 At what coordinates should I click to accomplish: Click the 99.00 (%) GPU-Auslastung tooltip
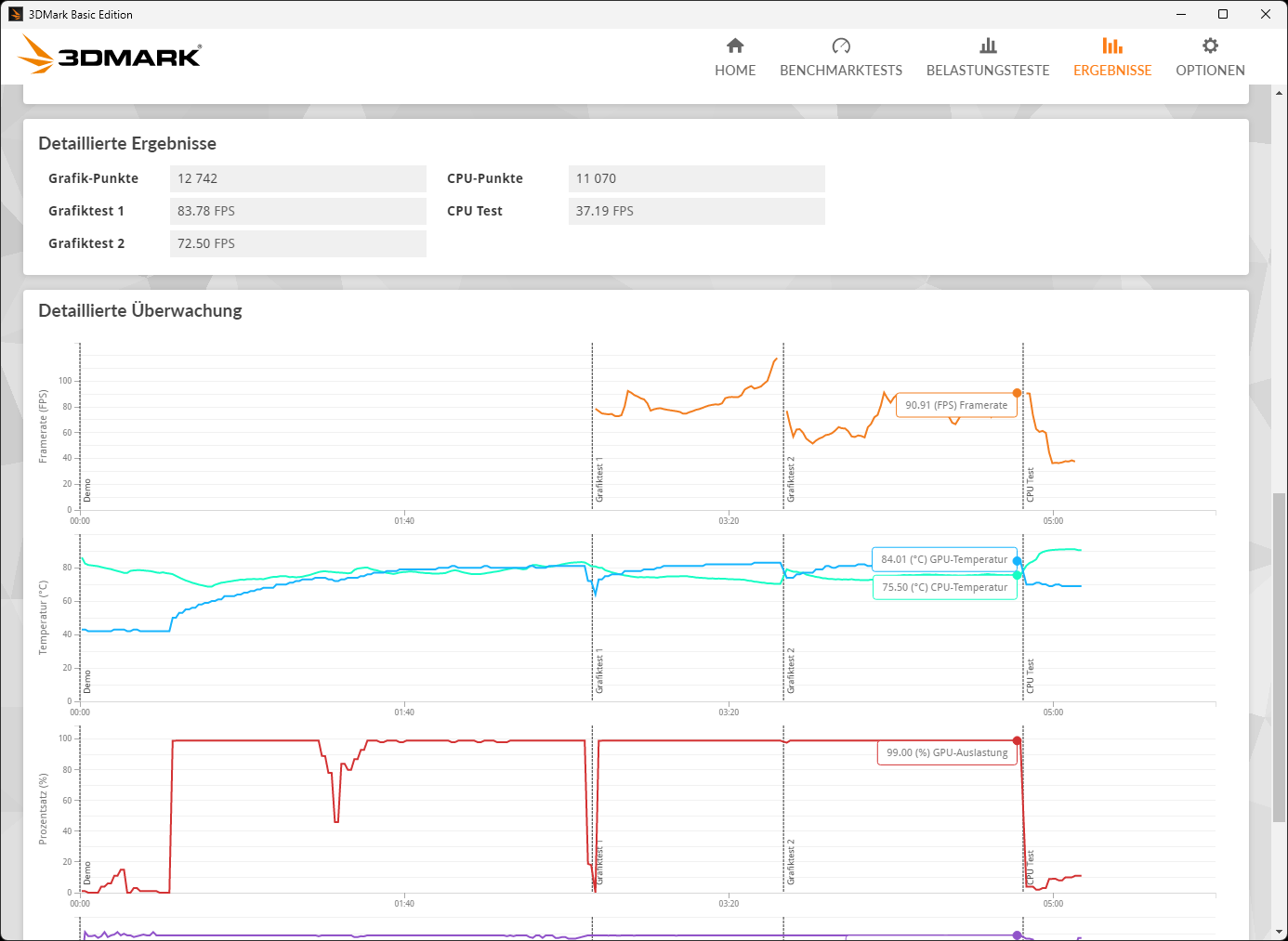[947, 752]
